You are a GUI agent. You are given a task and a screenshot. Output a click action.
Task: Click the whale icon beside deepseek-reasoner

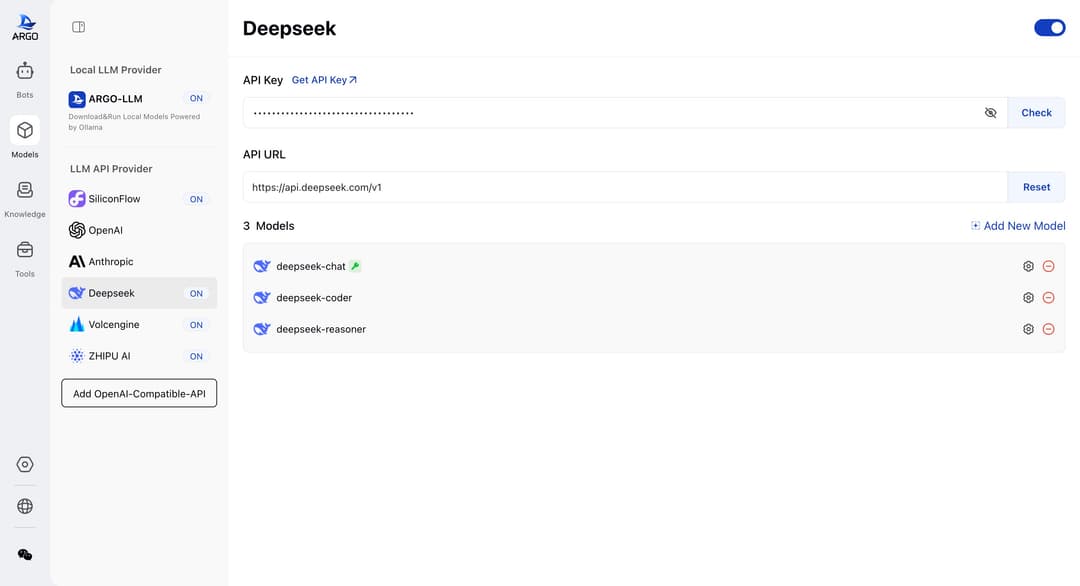pos(262,329)
